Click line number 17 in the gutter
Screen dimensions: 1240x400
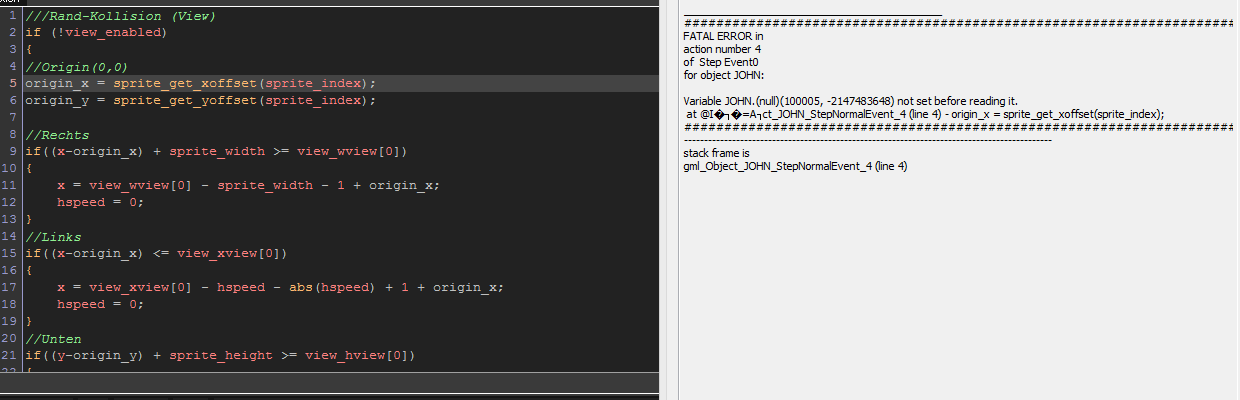(10, 287)
